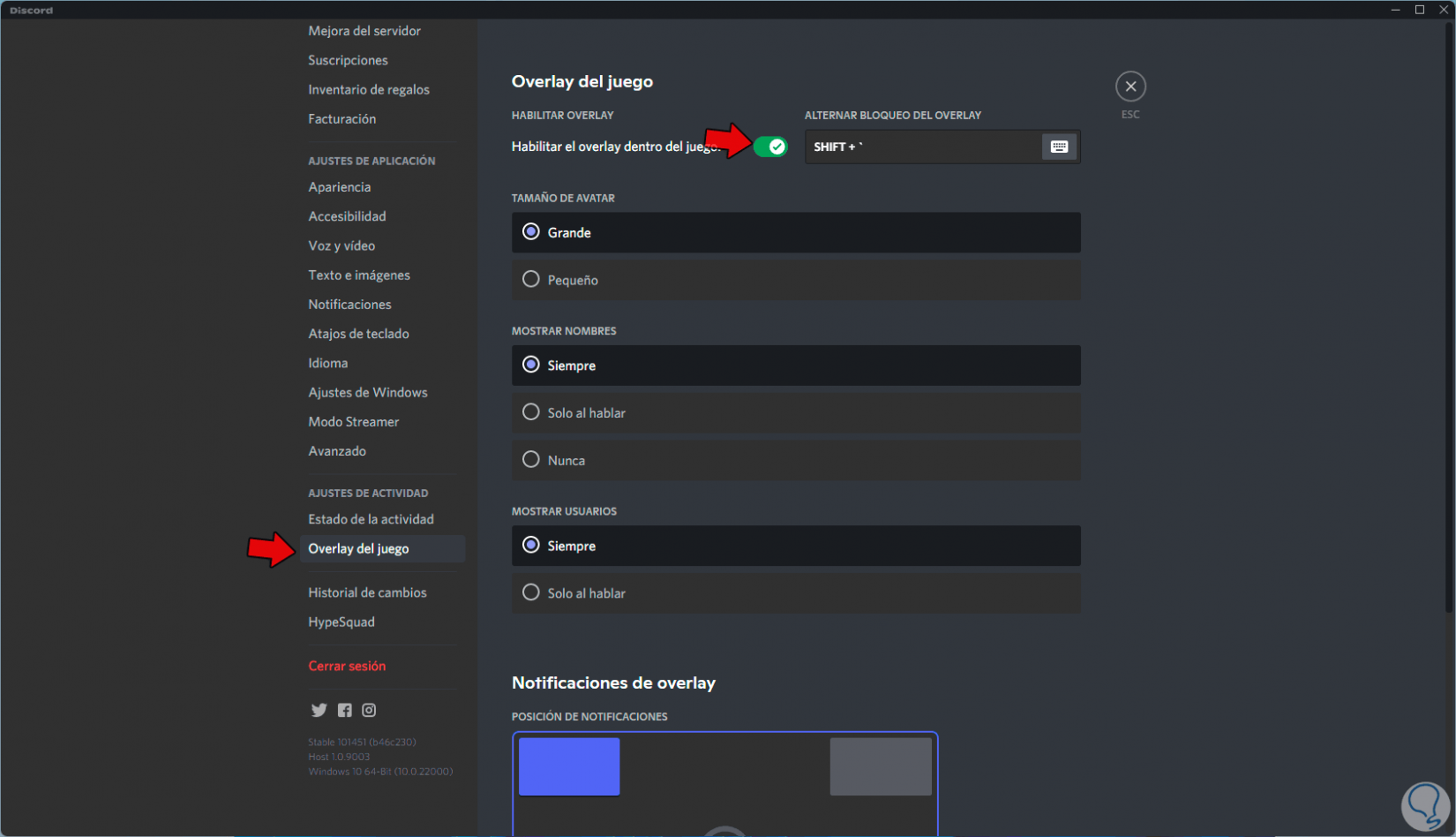Click the keyboard keybind record icon
Viewport: 1456px width, 837px height.
[x=1059, y=147]
